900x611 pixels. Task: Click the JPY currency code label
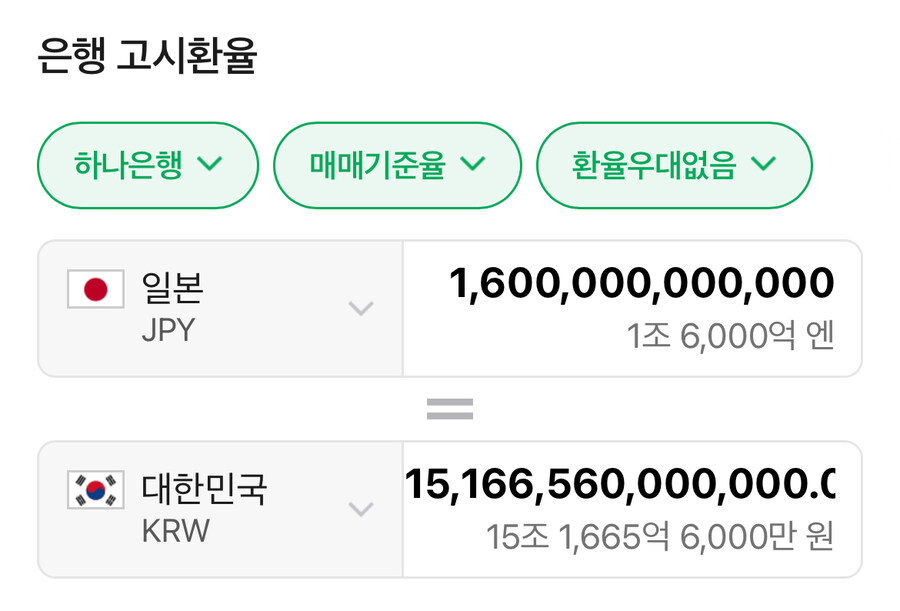pyautogui.click(x=168, y=330)
